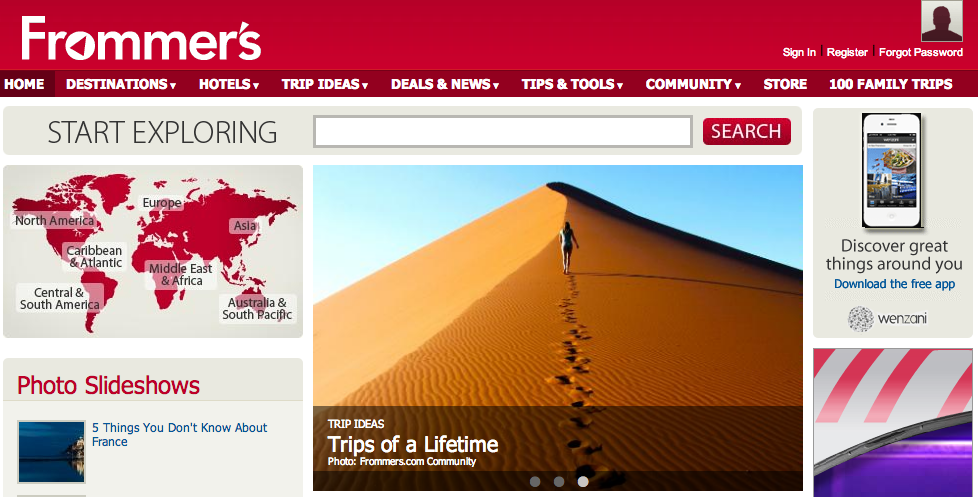
Task: Expand the Hotels dropdown menu
Action: [229, 84]
